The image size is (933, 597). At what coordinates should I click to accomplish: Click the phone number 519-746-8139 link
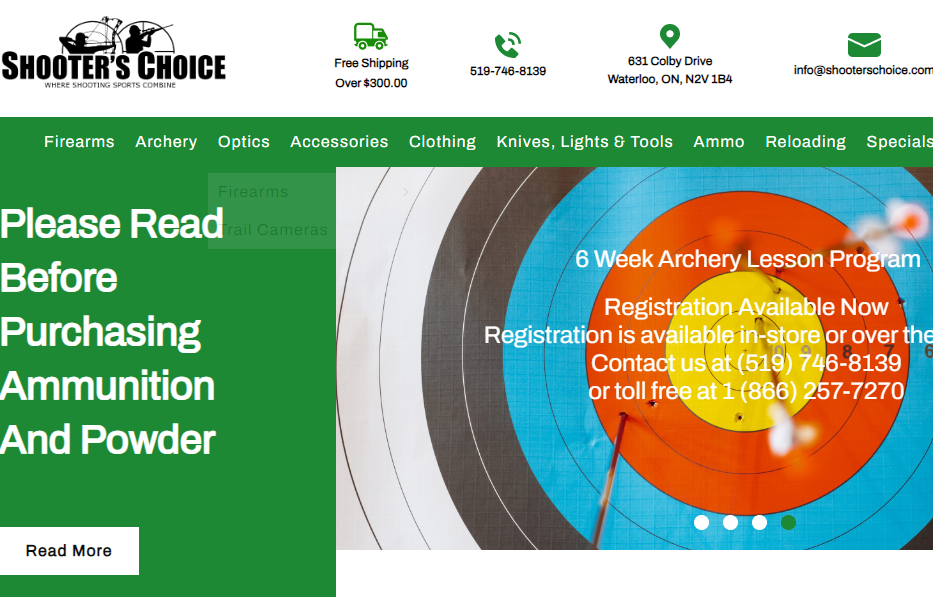click(x=507, y=71)
